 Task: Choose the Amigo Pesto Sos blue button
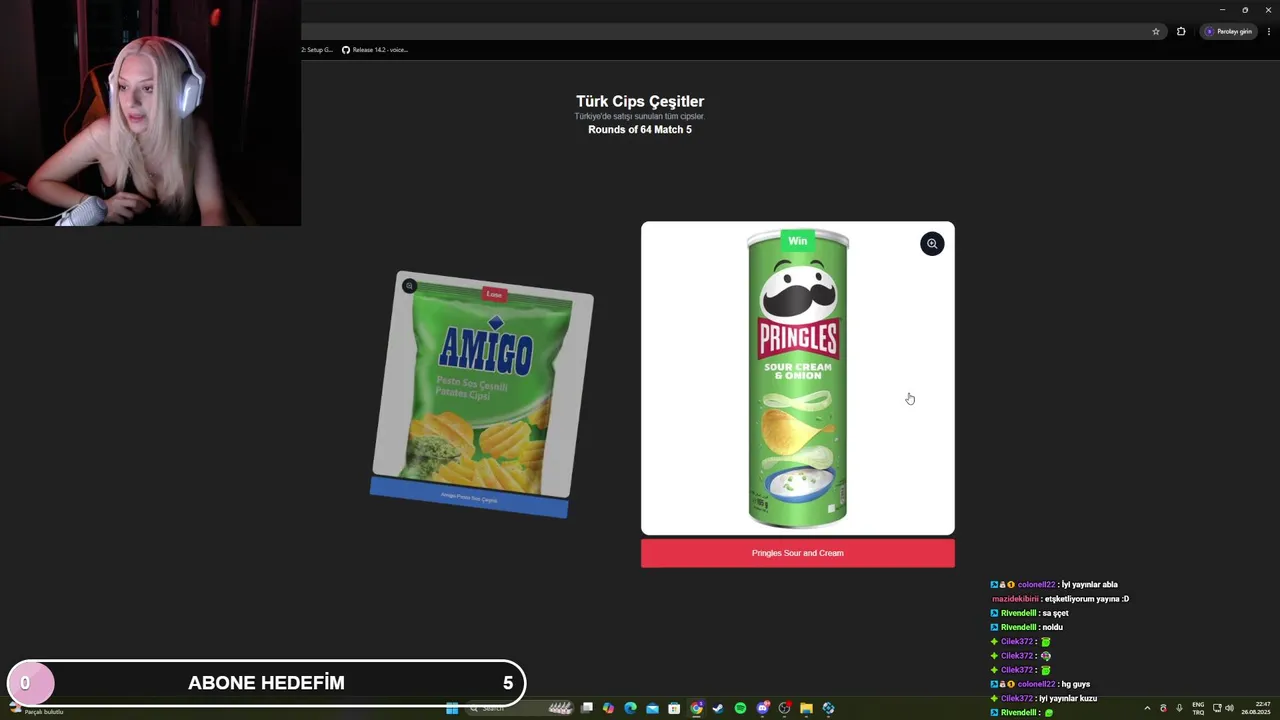469,497
